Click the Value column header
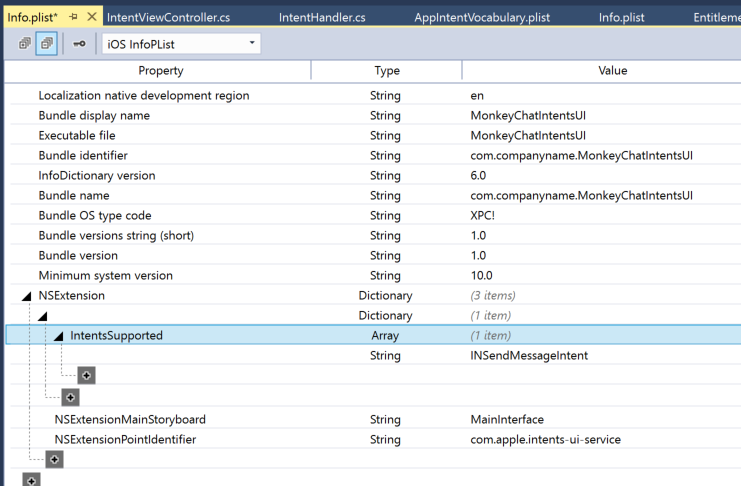The image size is (741, 486). coord(612,70)
